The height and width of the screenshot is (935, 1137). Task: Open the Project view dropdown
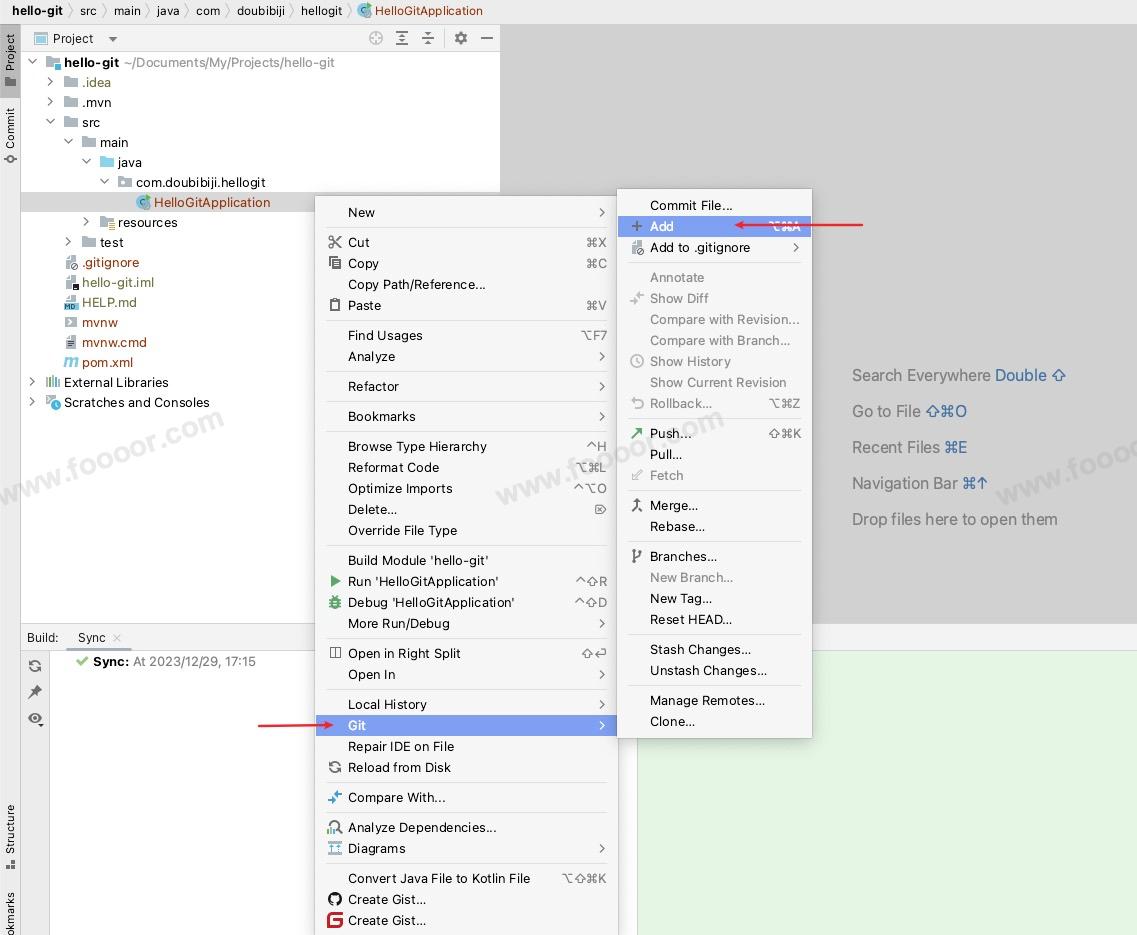tap(112, 39)
